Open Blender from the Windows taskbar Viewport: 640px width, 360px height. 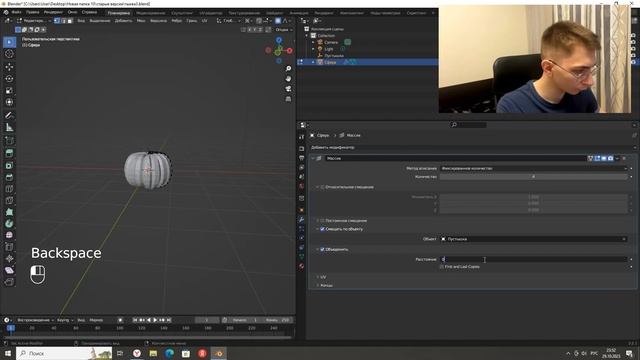pyautogui.click(x=219, y=353)
